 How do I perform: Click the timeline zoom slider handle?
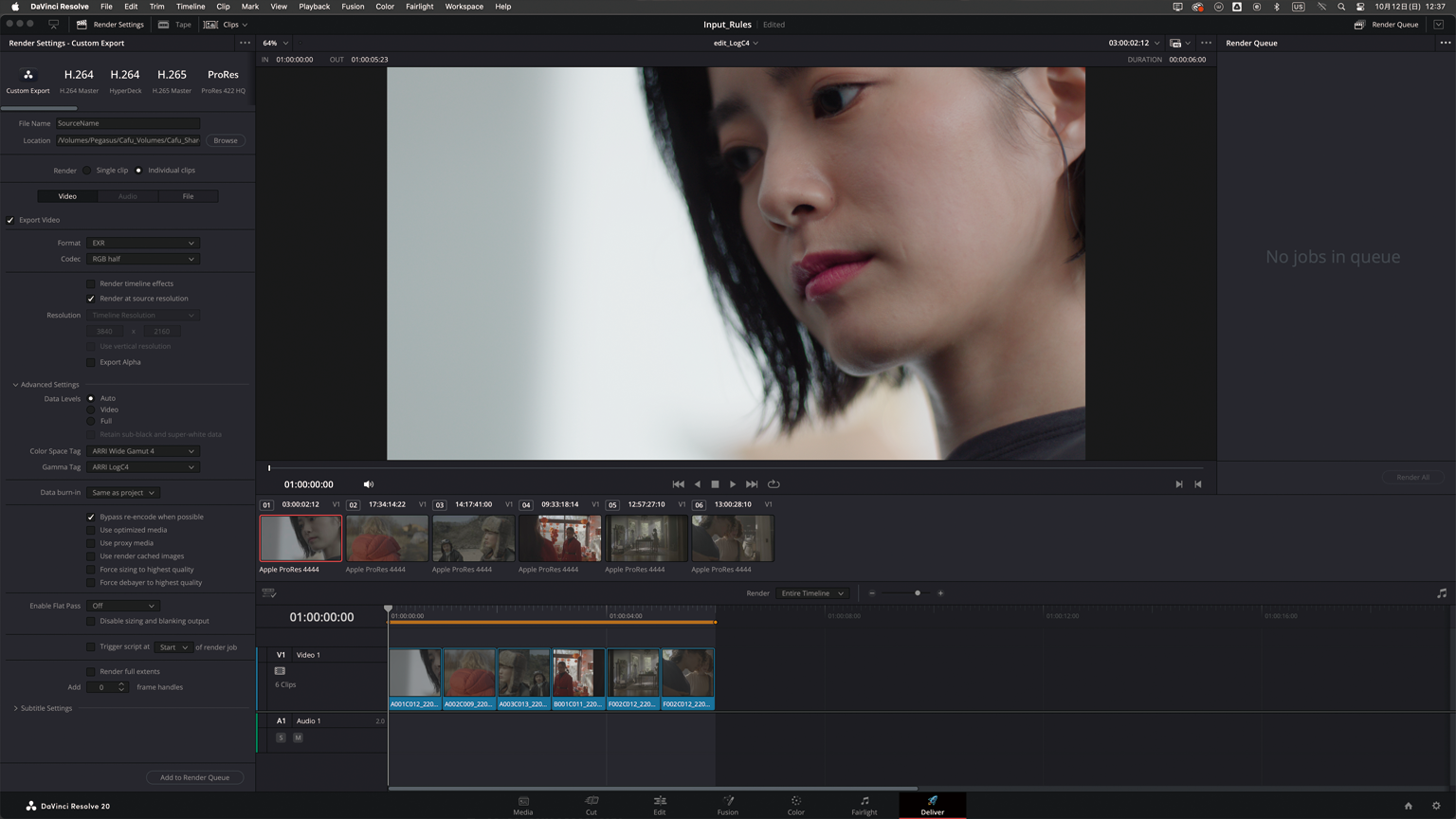click(917, 593)
